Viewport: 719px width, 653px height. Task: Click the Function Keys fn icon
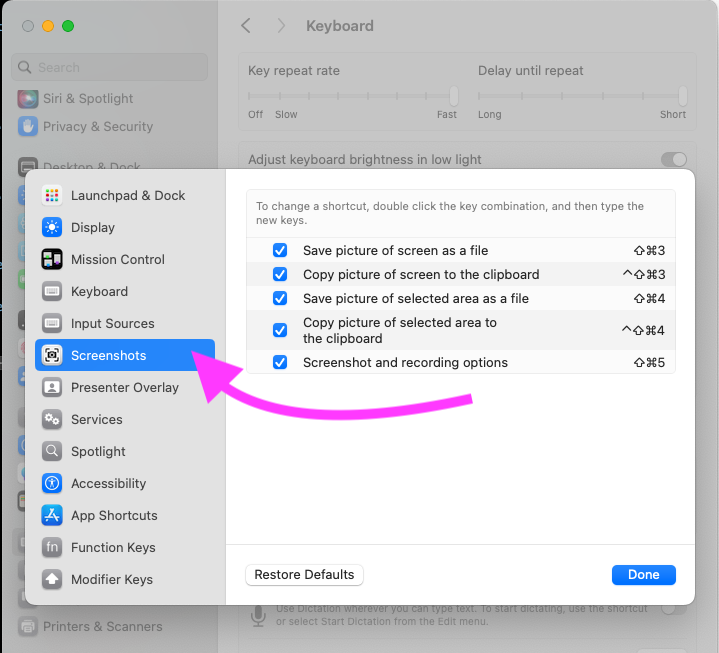tap(53, 548)
